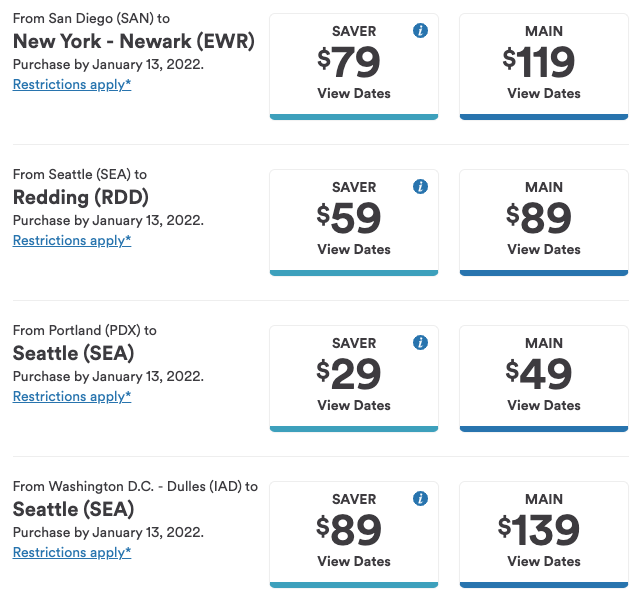633x598 pixels.
Task: Choose $49 Main fare Portland to Seattle
Action: pyautogui.click(x=544, y=378)
